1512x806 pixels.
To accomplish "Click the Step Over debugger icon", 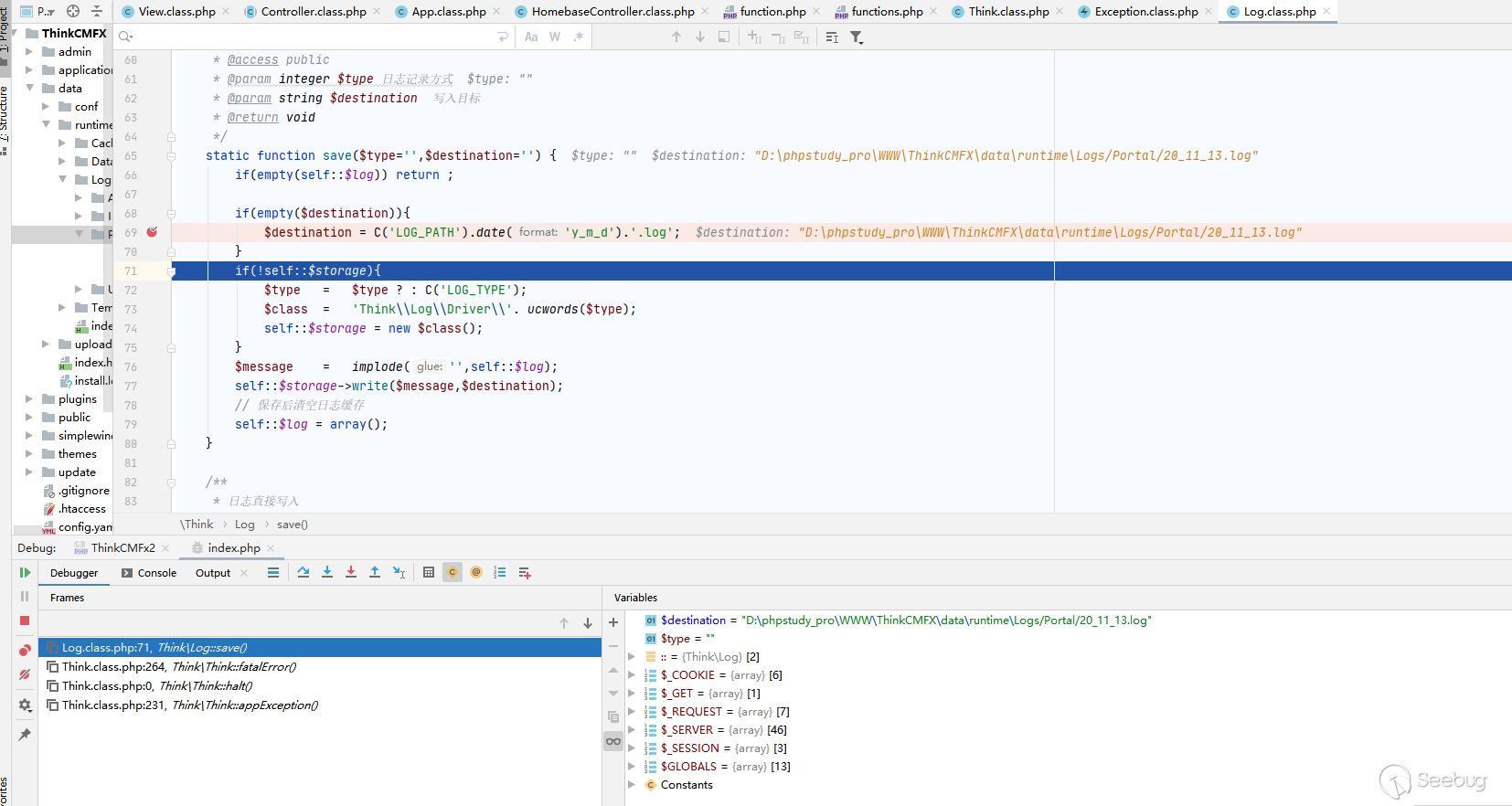I will point(303,572).
